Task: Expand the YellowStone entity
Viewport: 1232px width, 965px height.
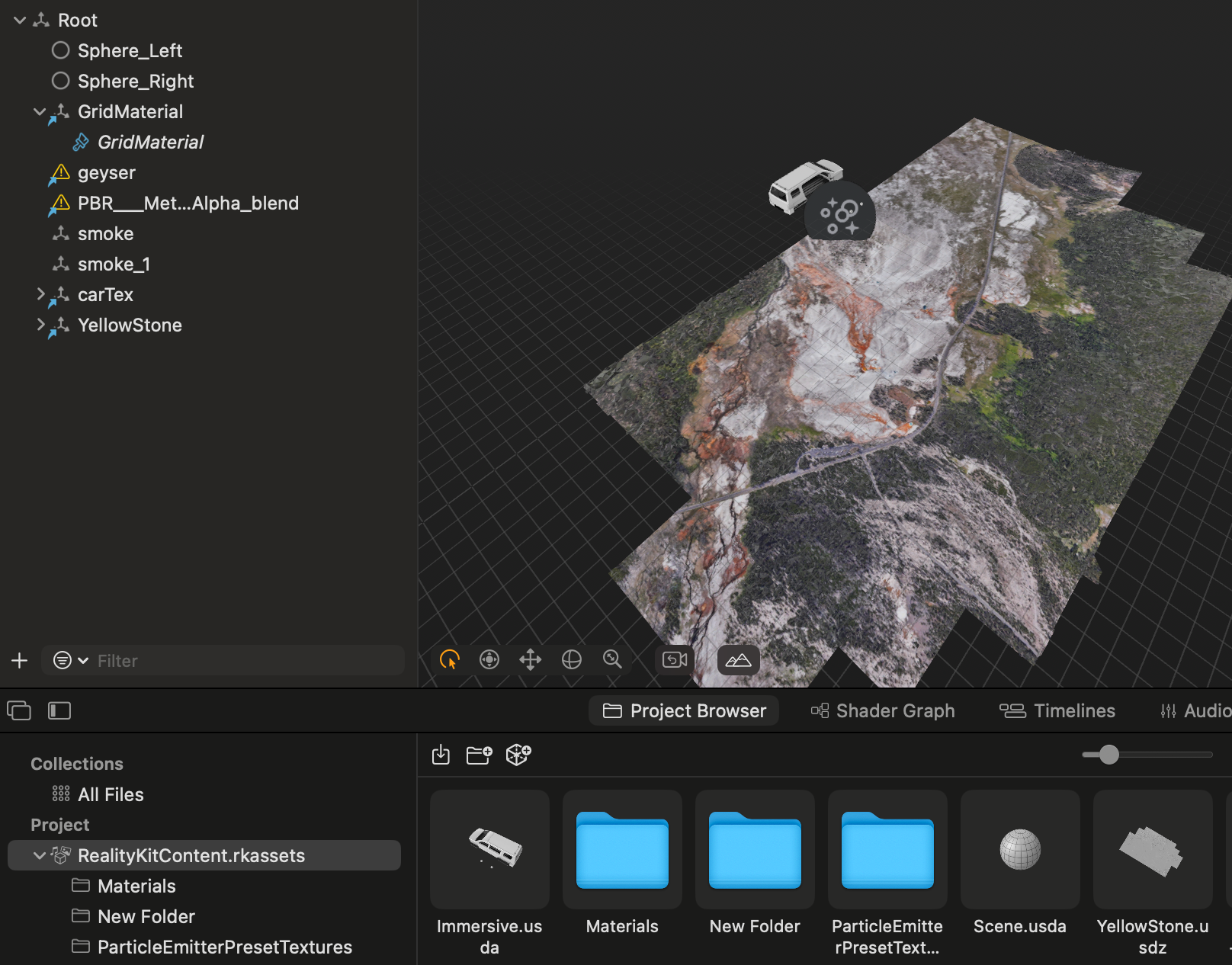Action: coord(40,325)
